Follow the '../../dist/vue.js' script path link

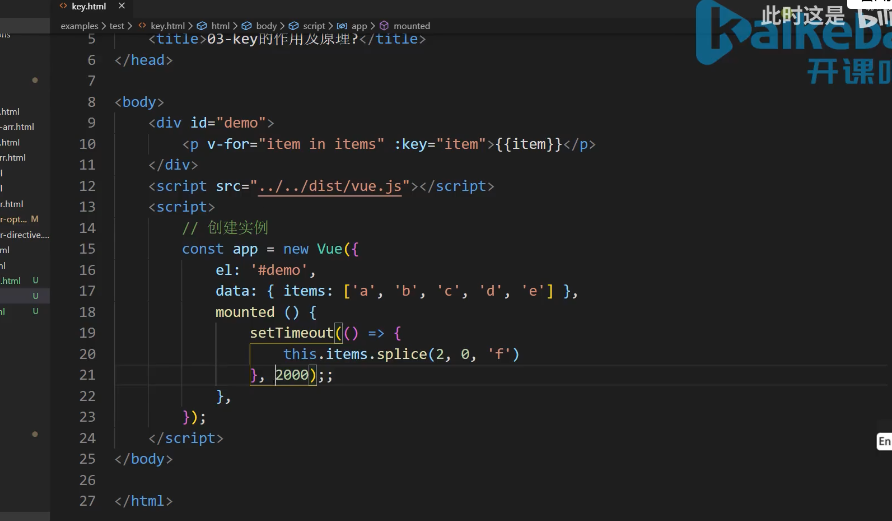[330, 186]
